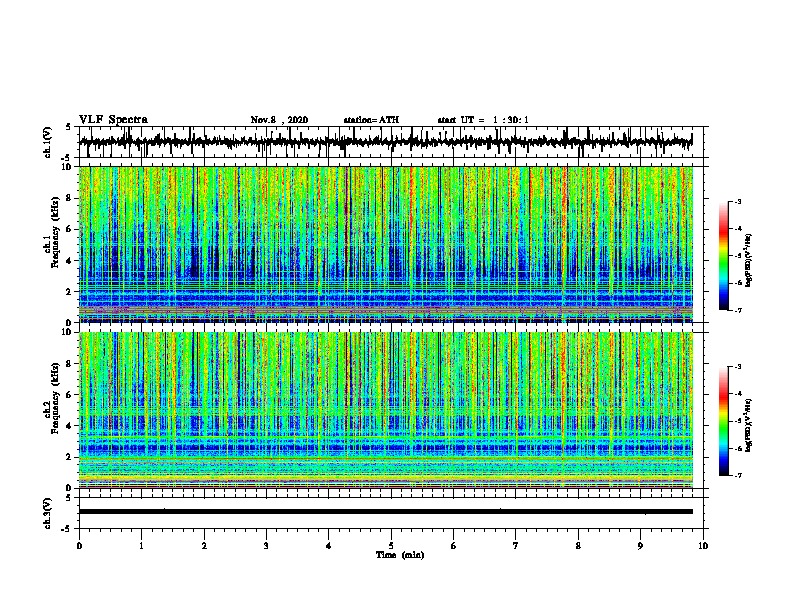Click the "station=ATH" label
792x612 pixels.
(x=371, y=120)
